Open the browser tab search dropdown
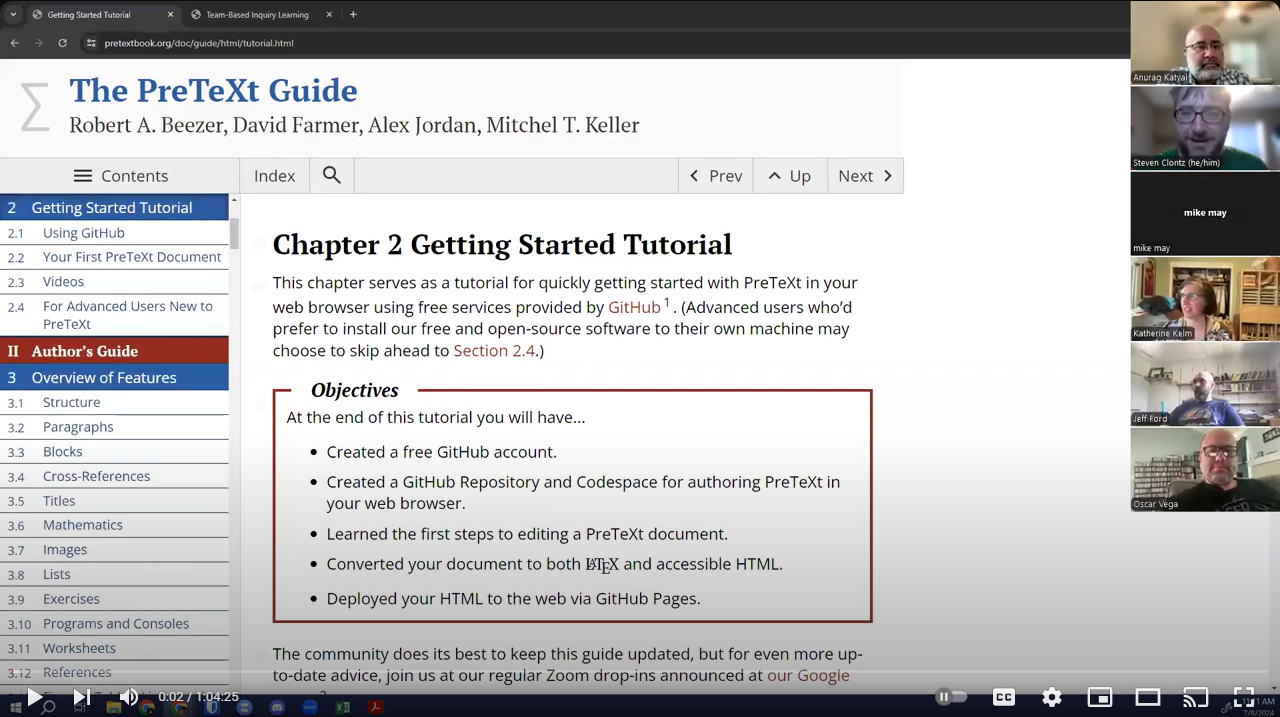Image resolution: width=1280 pixels, height=717 pixels. tap(13, 15)
